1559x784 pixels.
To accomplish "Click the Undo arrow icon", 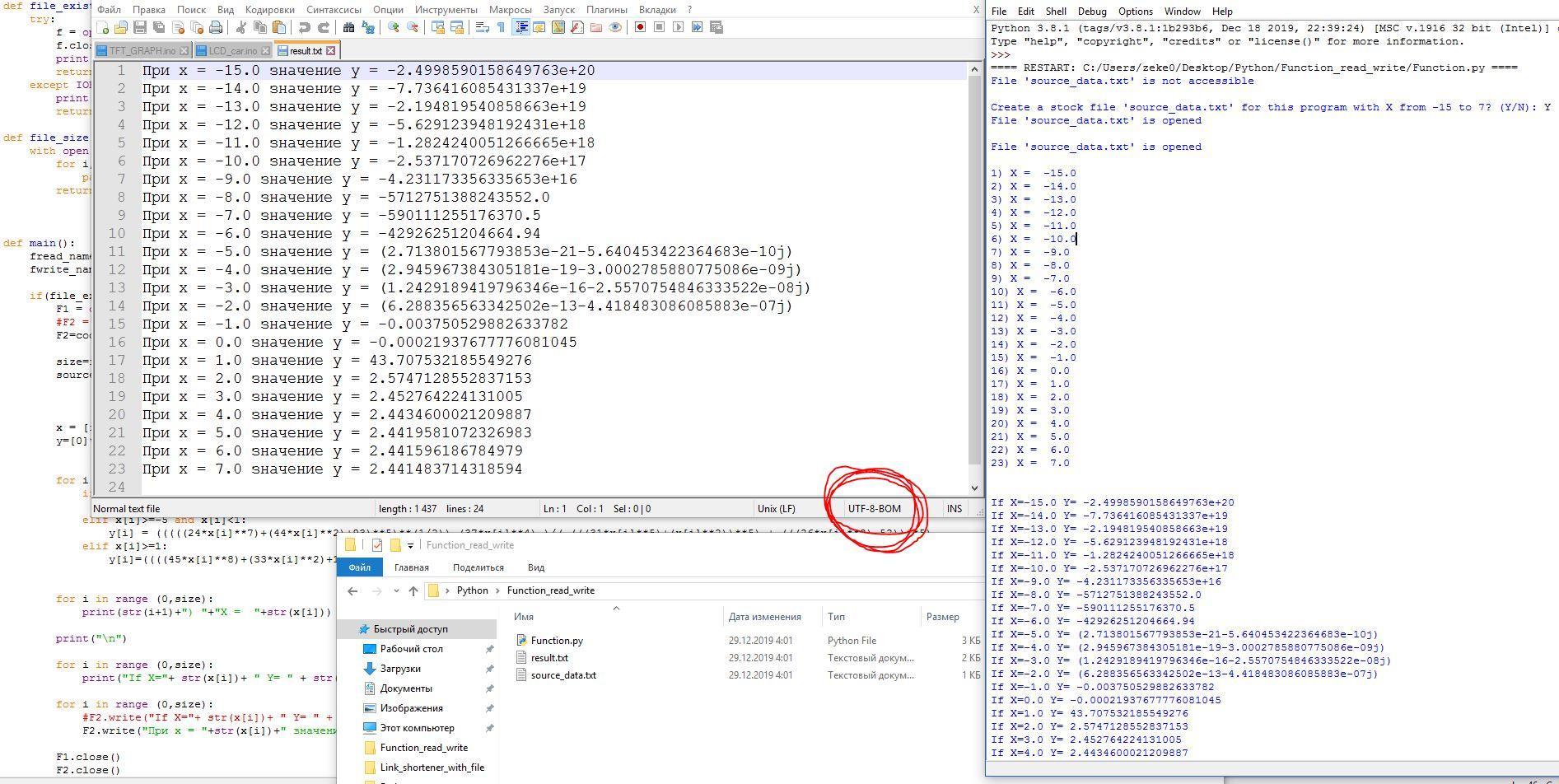I will pyautogui.click(x=304, y=27).
